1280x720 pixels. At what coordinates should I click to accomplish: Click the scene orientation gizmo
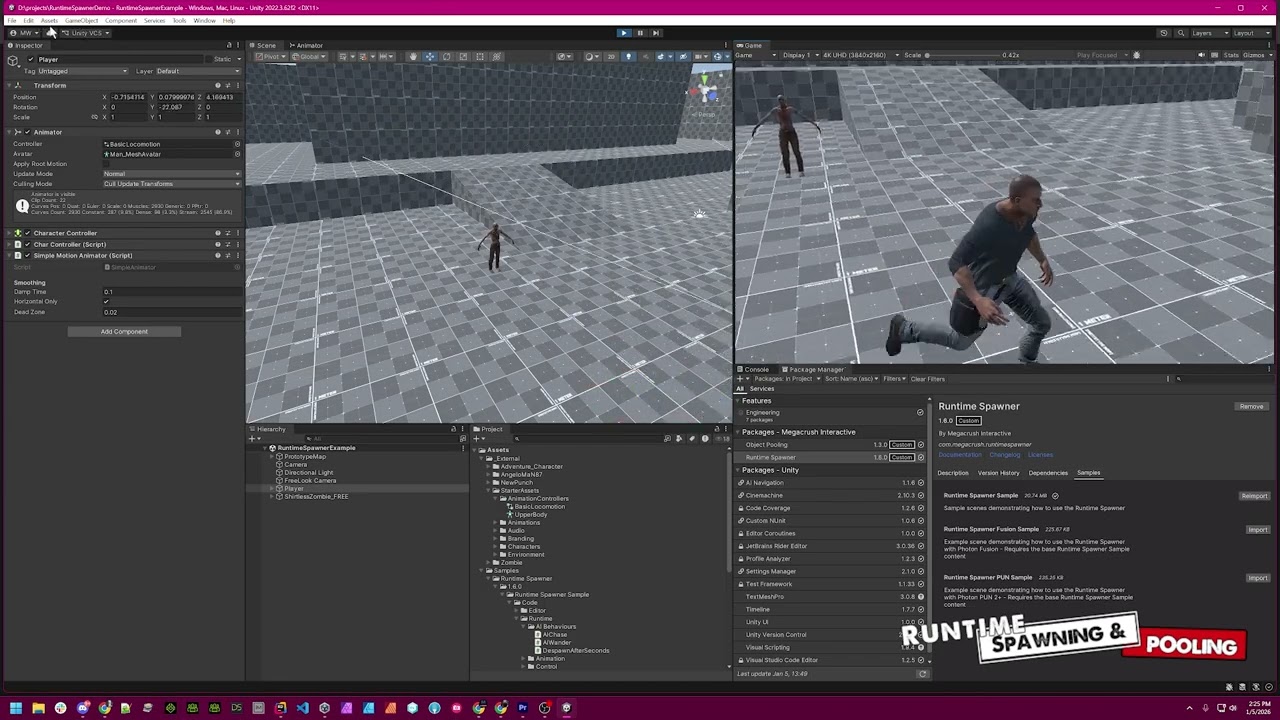pos(705,90)
